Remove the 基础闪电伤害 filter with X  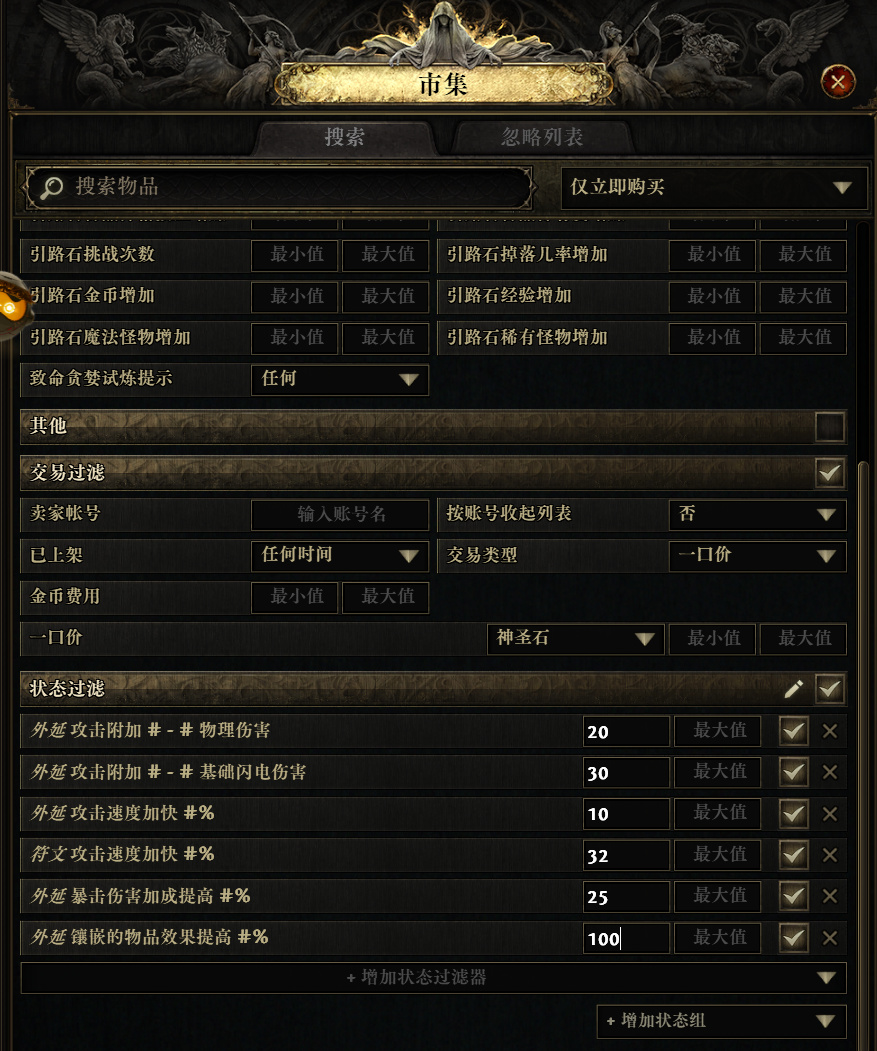point(829,772)
